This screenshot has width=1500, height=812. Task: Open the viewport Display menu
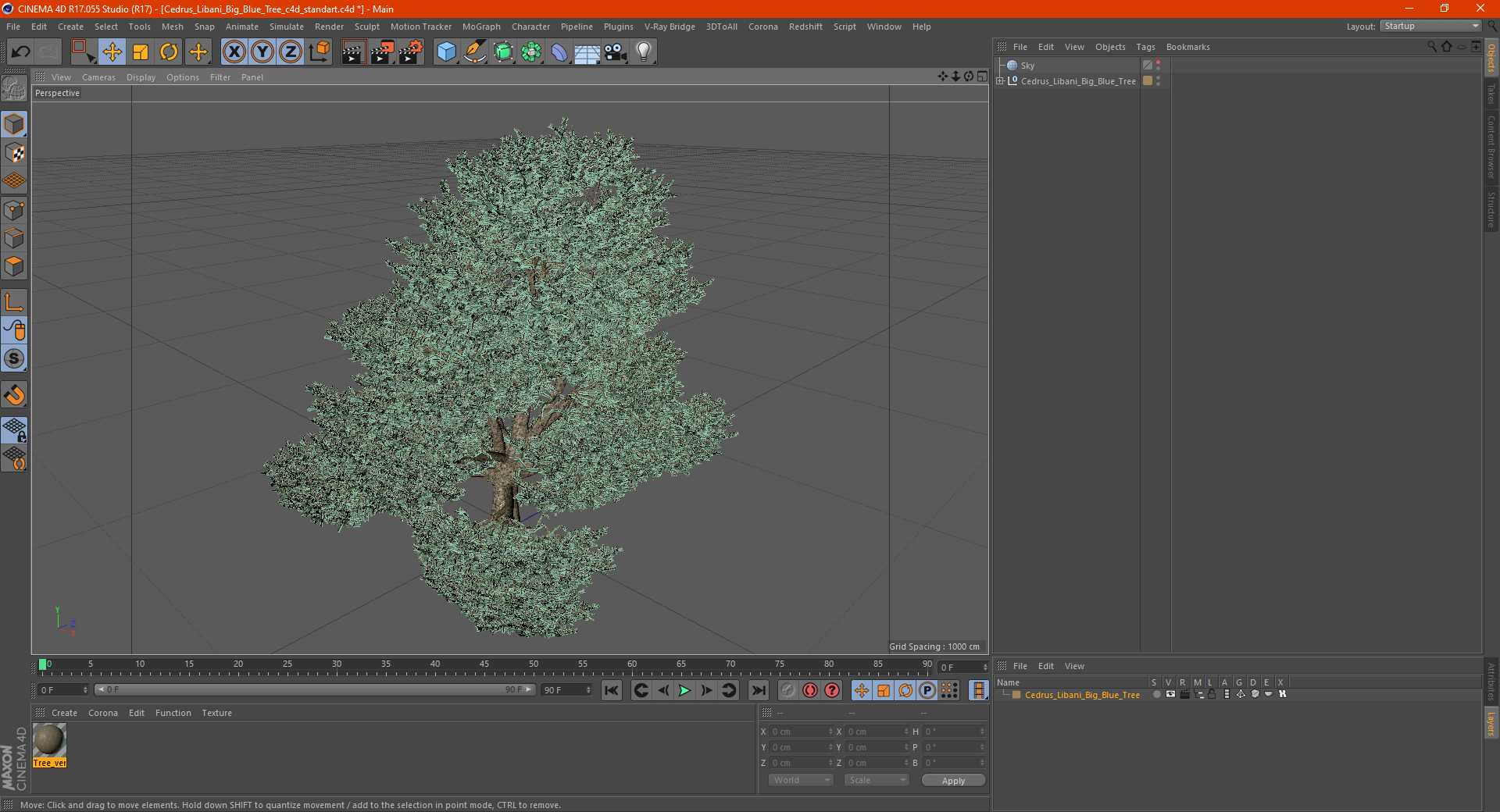[141, 77]
